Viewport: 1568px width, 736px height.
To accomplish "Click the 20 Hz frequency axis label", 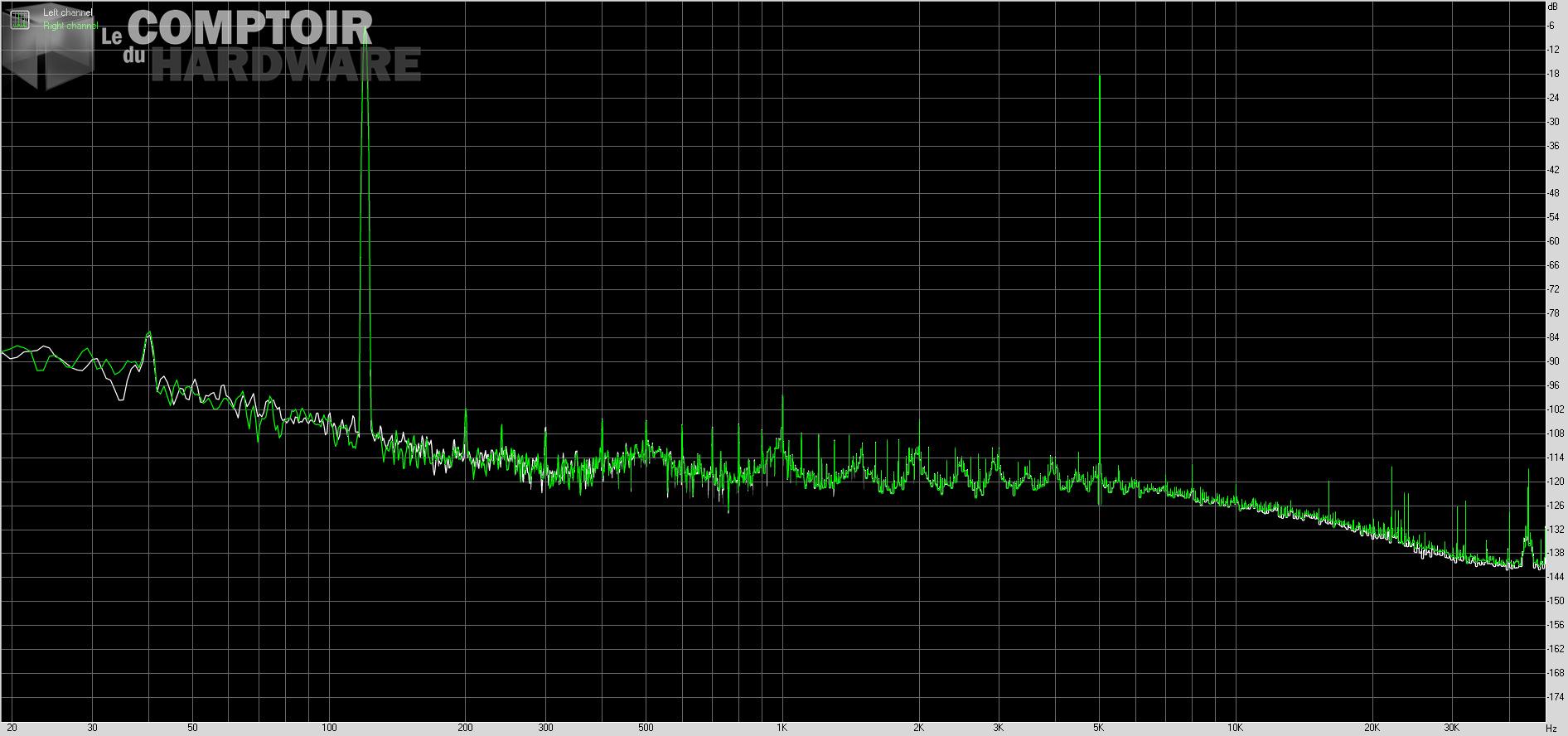I will (x=12, y=728).
